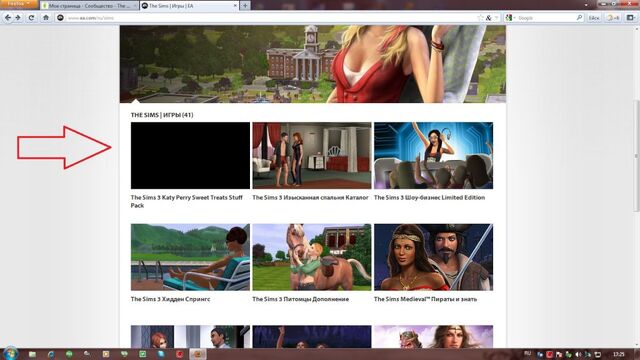Click in the ea.com address bar
This screenshot has height=360, width=640.
[x=269, y=18]
